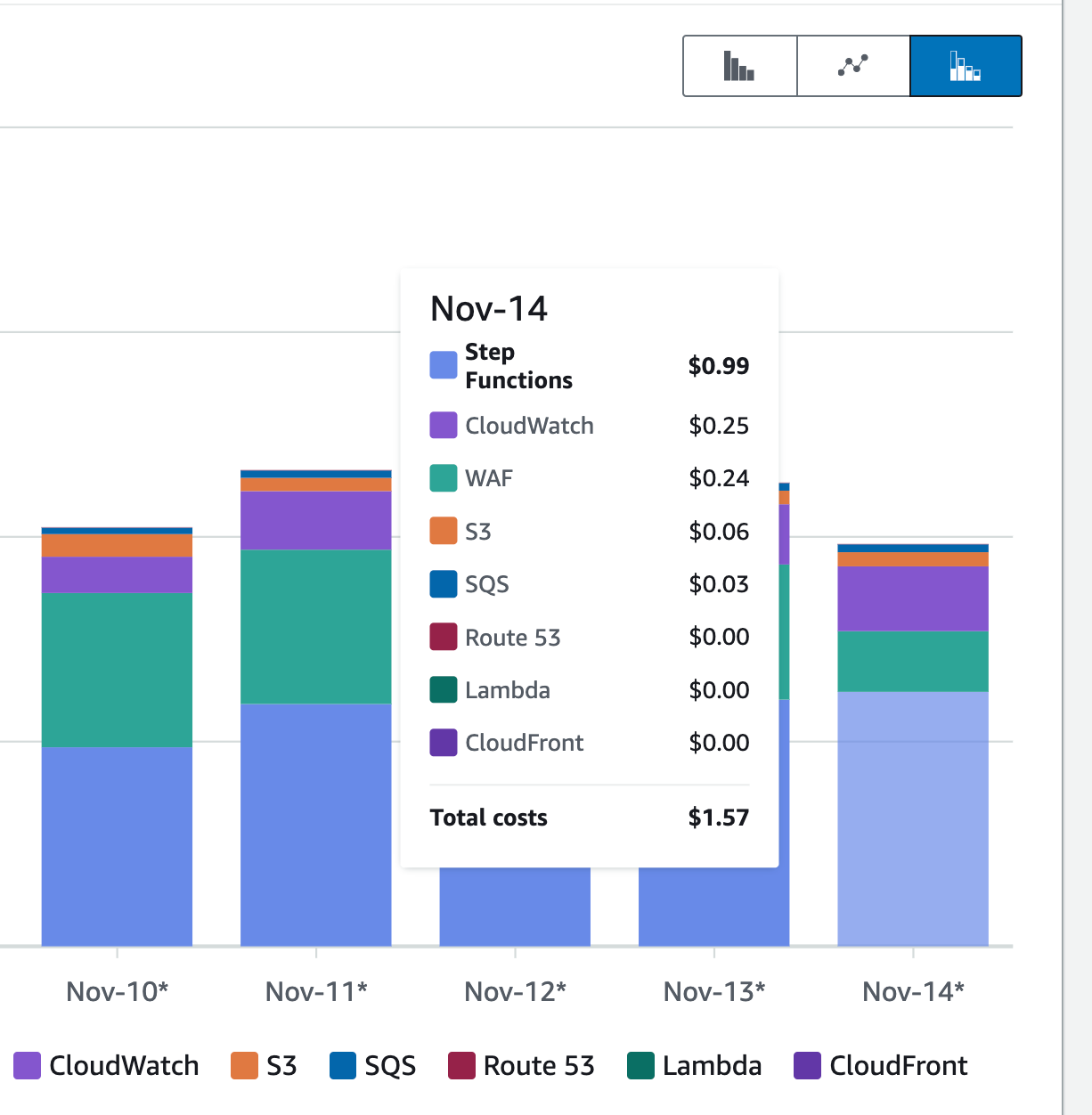Toggle S3 series in the legend
Screen dimensions: 1092x1115
point(264,1065)
